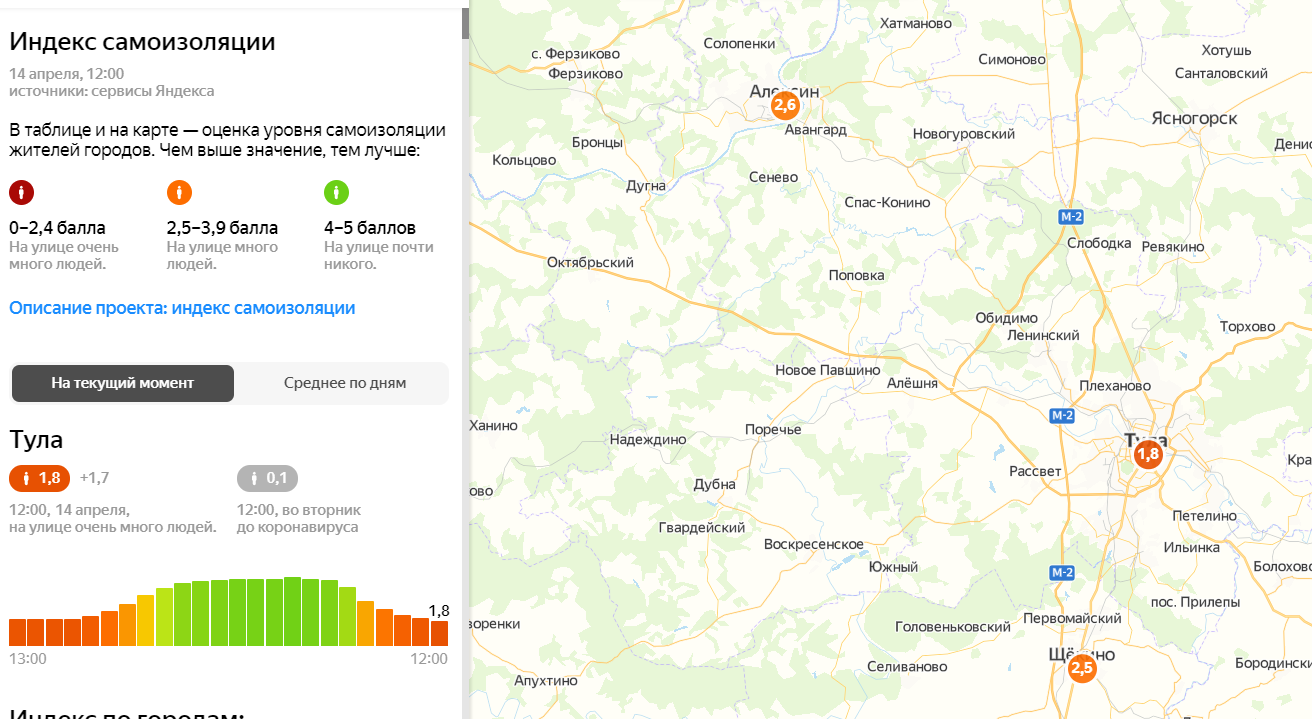Click the "Индекс самоизоляции" heading
Screen dimensions: 1312x719
tap(142, 42)
